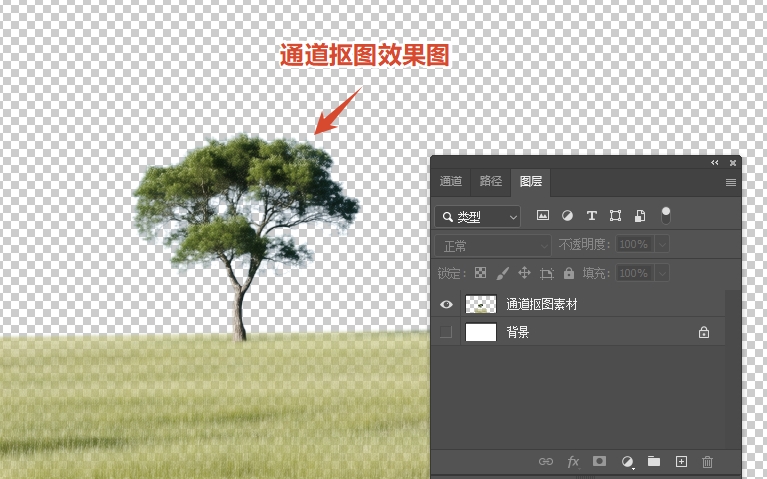Image resolution: width=767 pixels, height=479 pixels.
Task: Open the 正常 blend mode dropdown
Action: 493,246
